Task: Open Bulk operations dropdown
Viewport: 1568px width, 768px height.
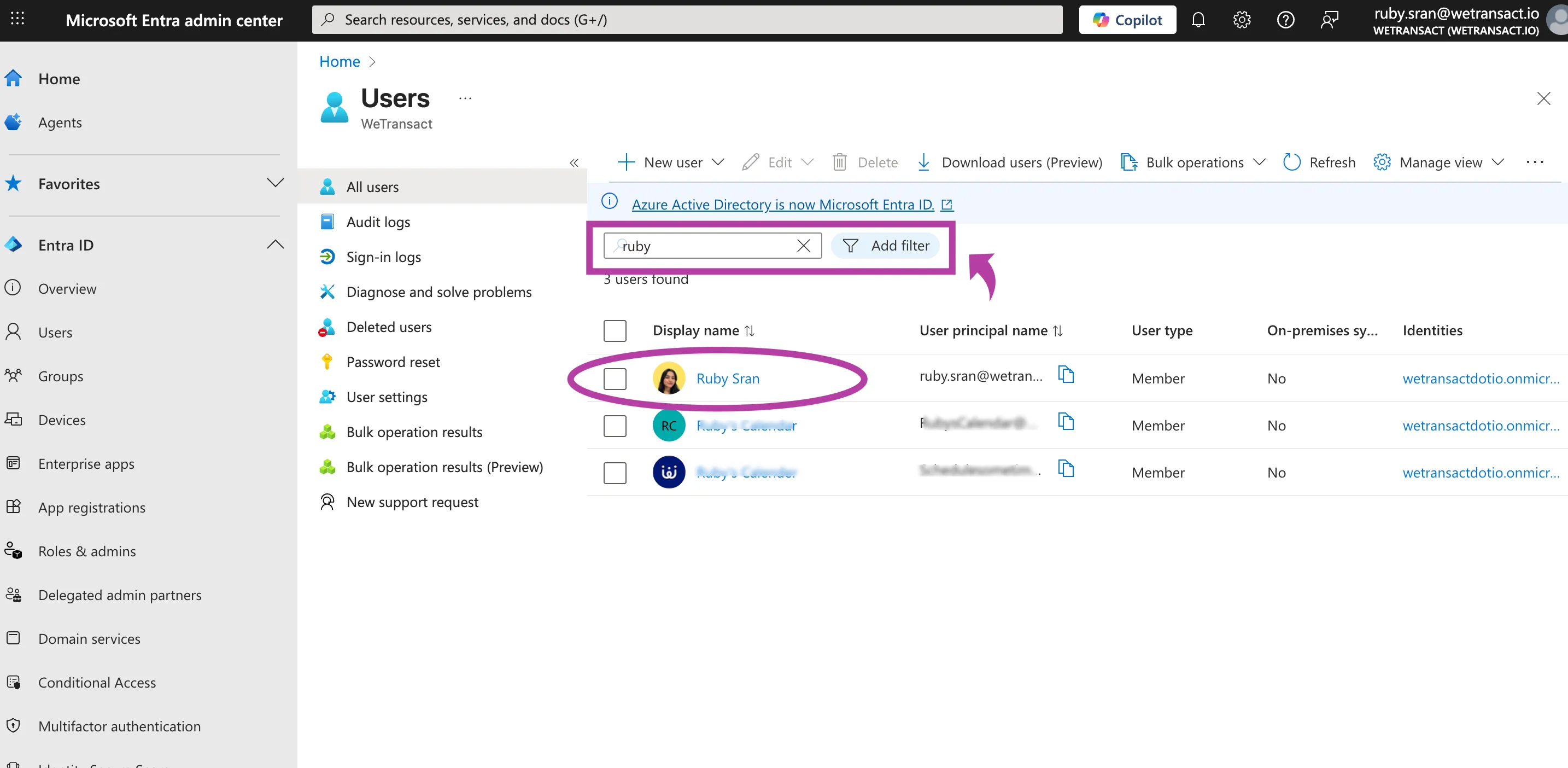Action: 1193,162
